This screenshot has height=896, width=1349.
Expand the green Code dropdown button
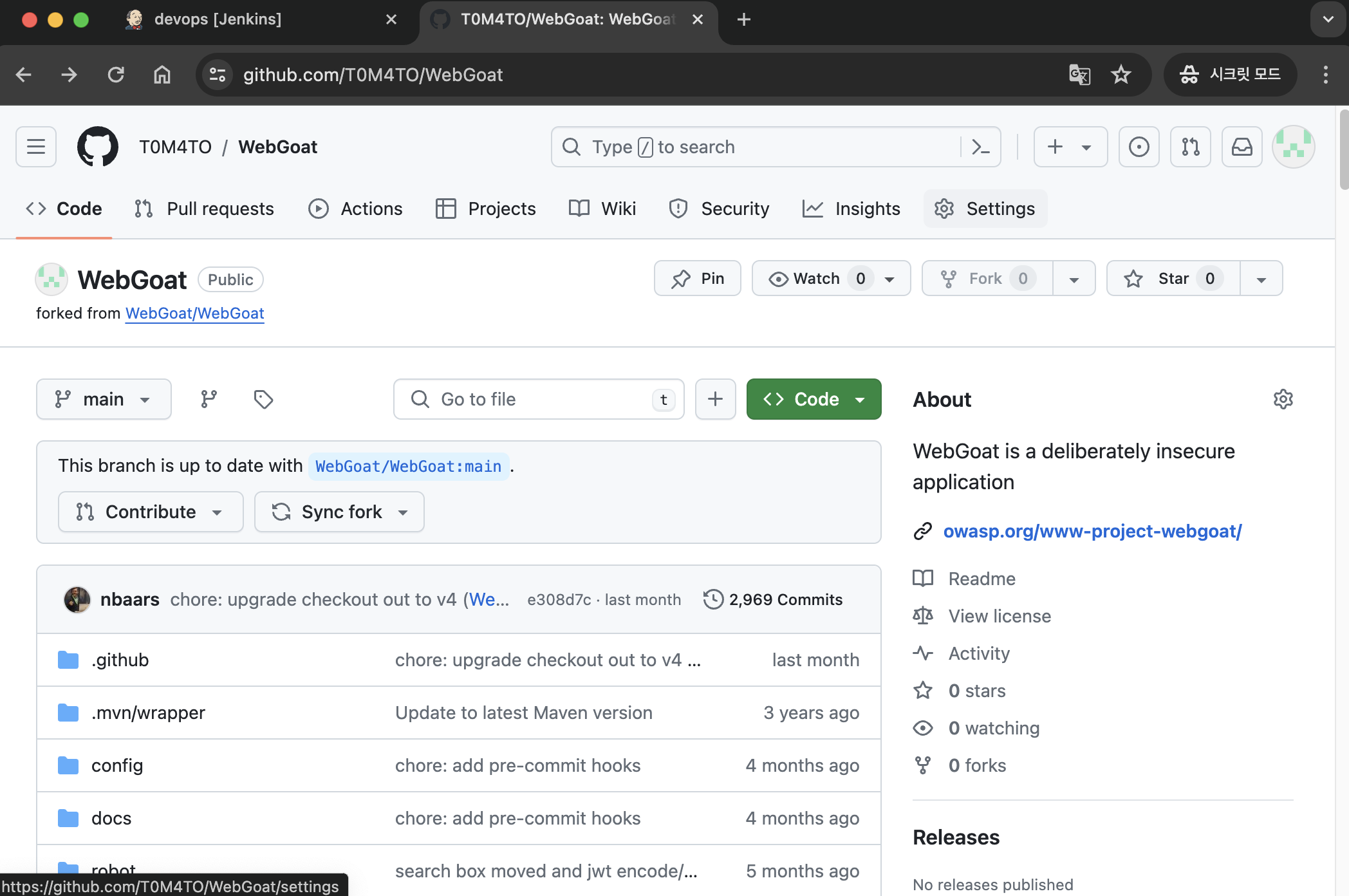click(814, 399)
